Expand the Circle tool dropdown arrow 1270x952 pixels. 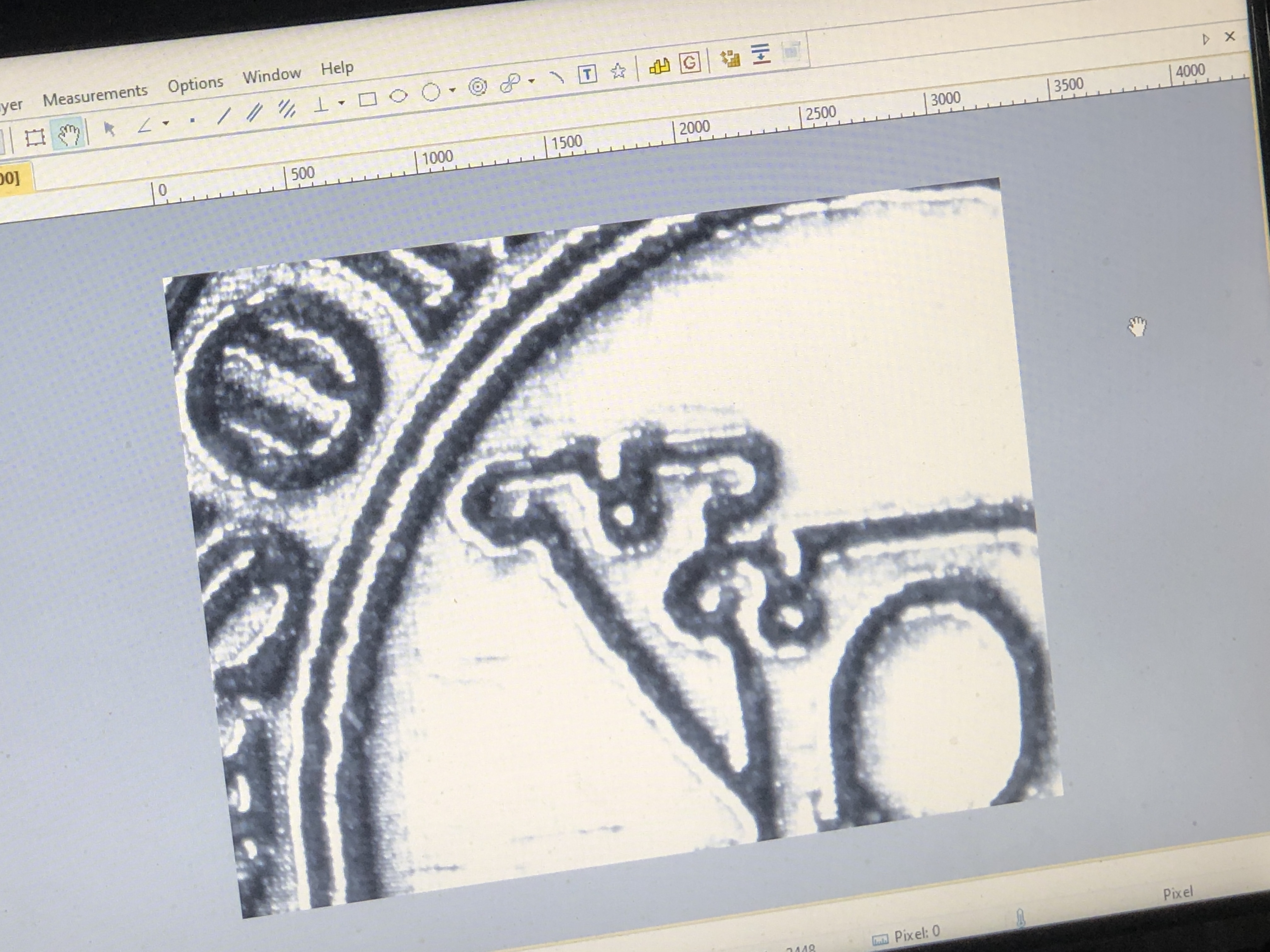pos(452,89)
